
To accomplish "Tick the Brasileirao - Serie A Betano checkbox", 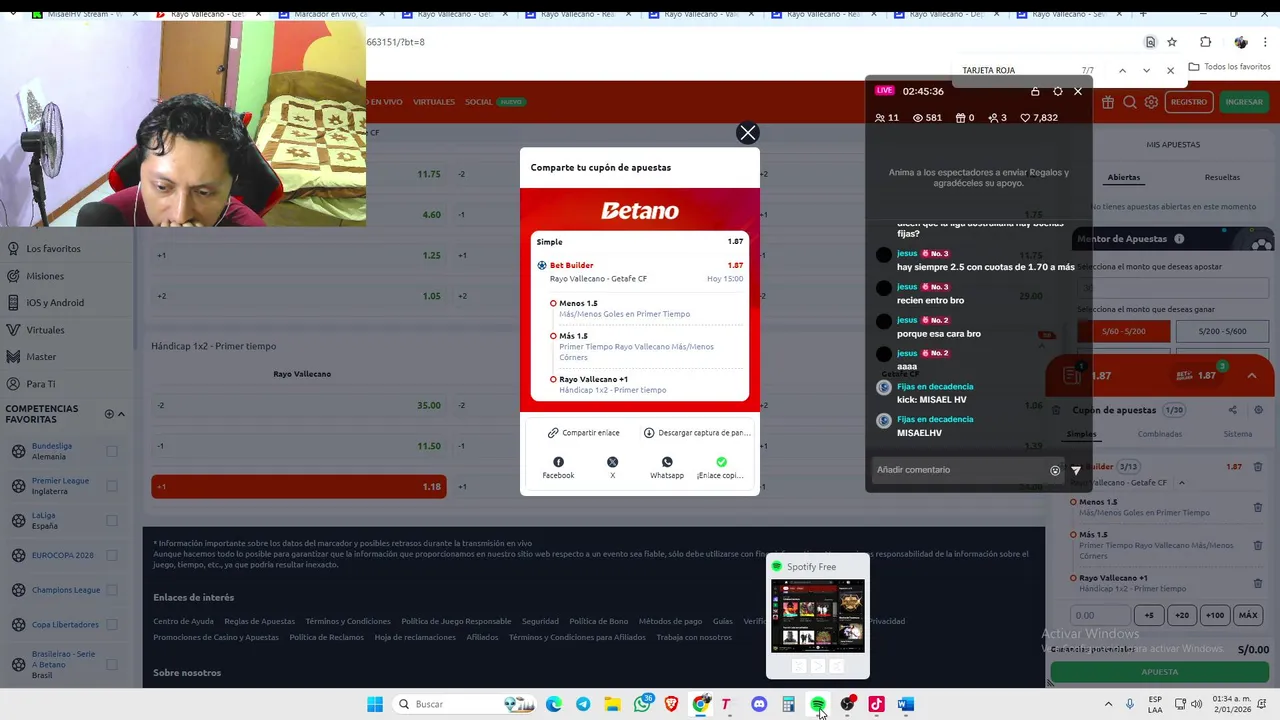I will [112, 665].
